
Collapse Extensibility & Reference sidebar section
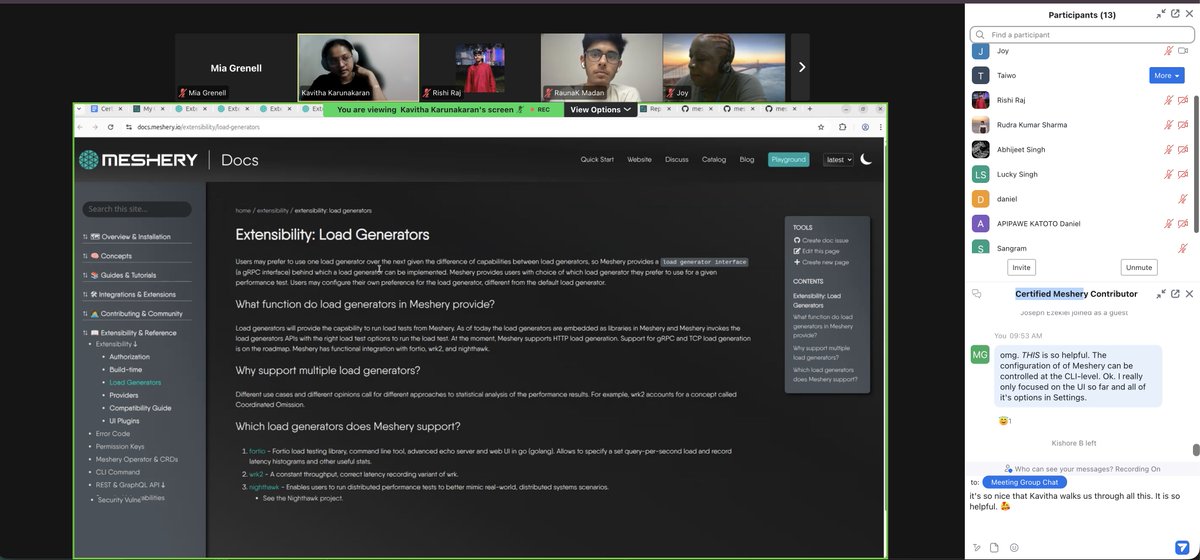[x=129, y=333]
